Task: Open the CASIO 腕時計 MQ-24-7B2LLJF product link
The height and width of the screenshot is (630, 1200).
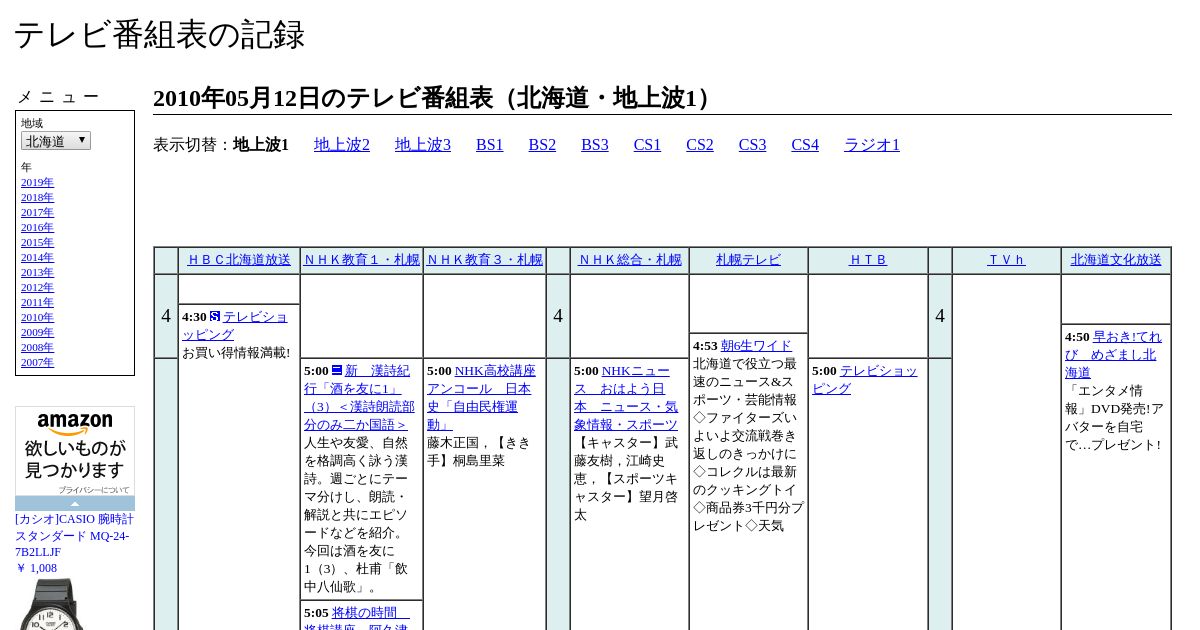Action: coord(74,536)
